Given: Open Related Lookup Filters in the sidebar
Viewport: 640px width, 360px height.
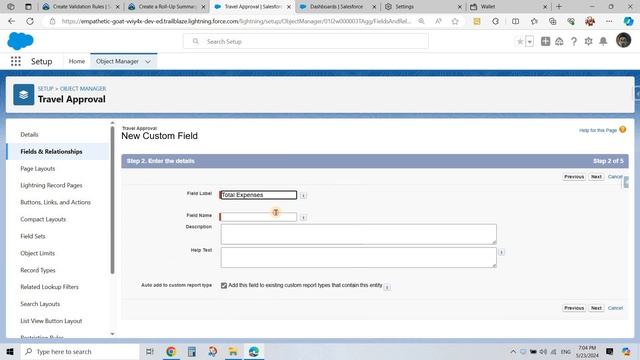Looking at the screenshot, I should tap(49, 287).
